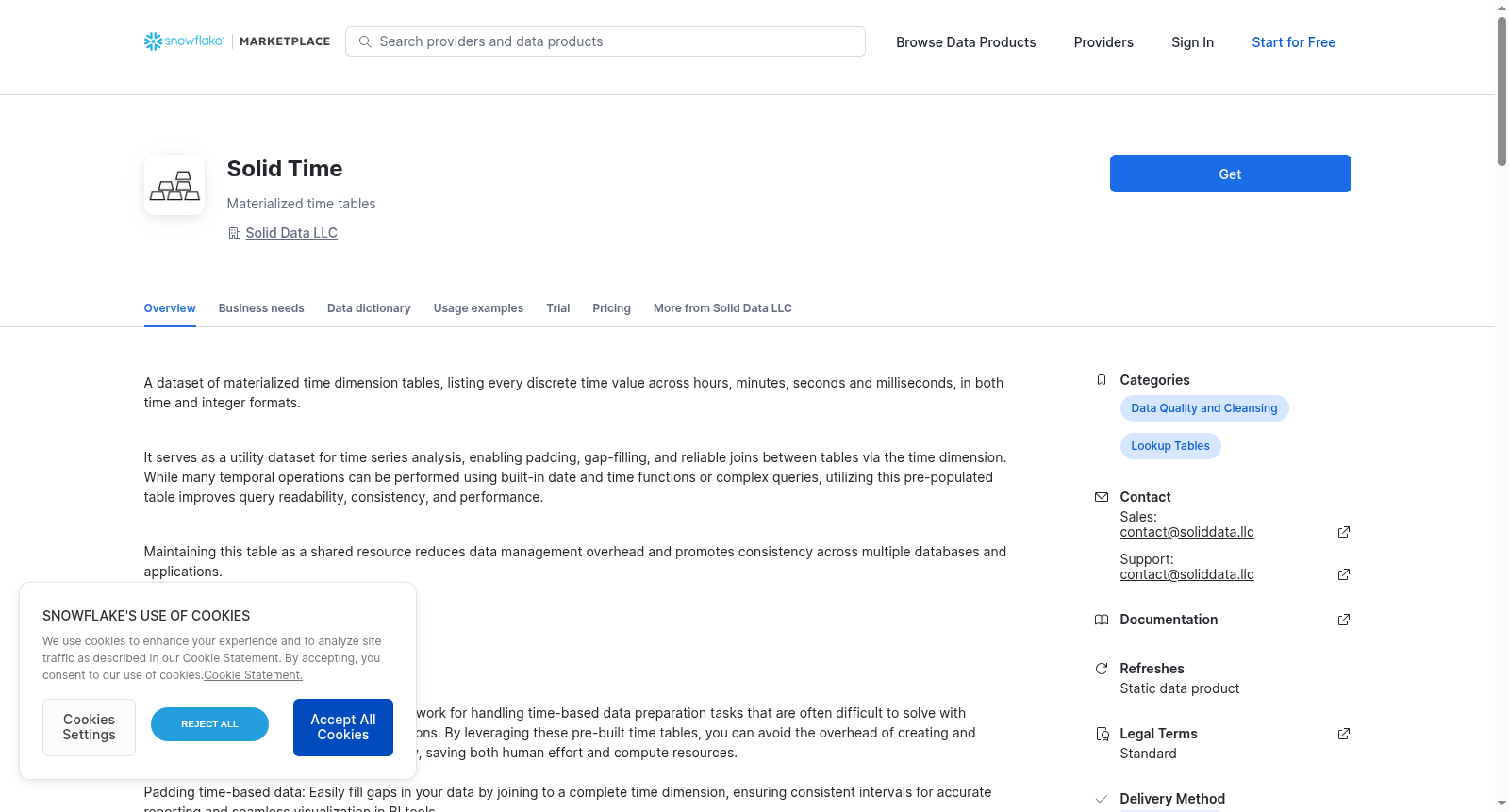Click Accept All Cookies

[x=343, y=727]
